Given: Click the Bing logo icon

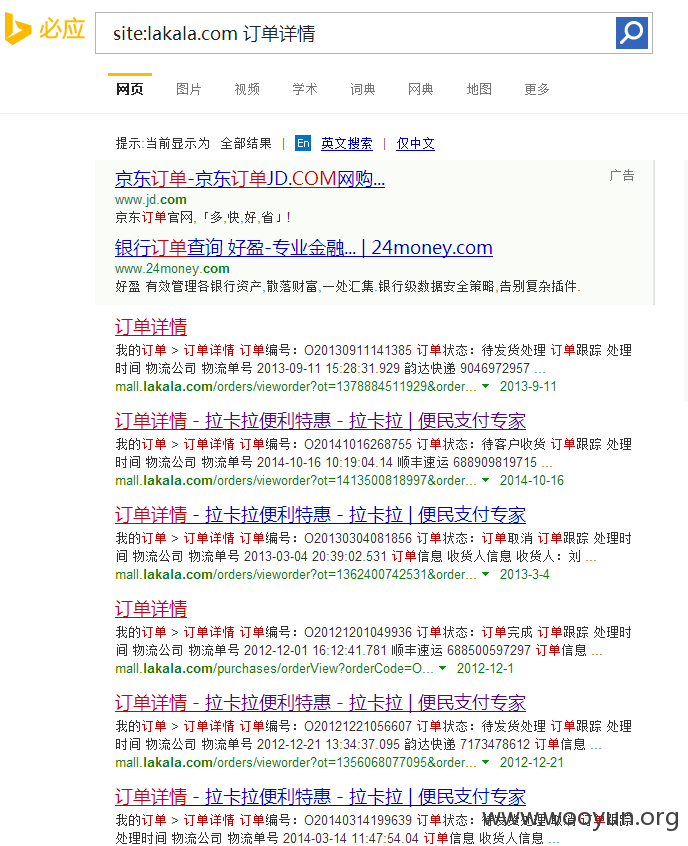Looking at the screenshot, I should coord(17,29).
